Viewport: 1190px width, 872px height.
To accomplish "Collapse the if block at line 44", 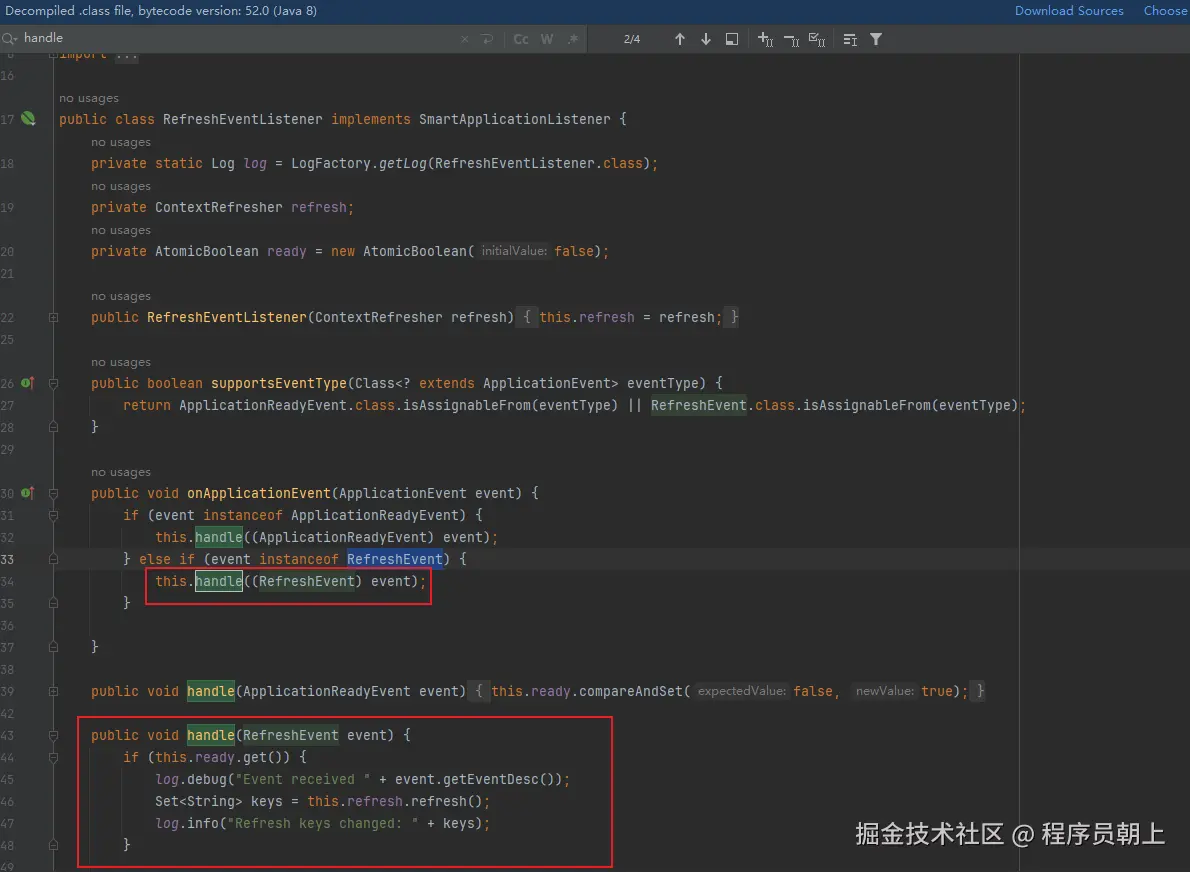I will pyautogui.click(x=53, y=757).
